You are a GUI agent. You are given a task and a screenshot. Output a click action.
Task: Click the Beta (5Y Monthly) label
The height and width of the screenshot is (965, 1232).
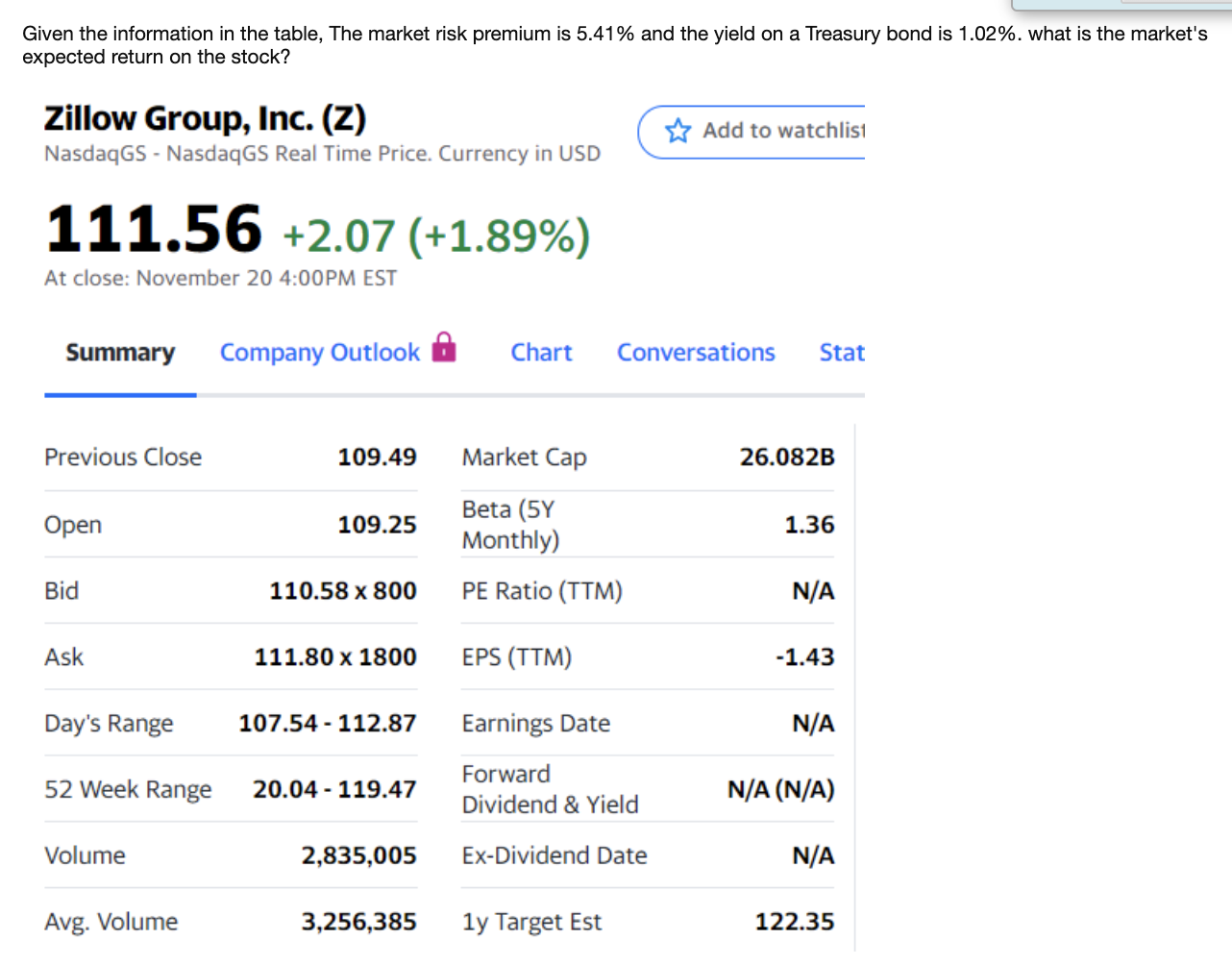coord(511,525)
